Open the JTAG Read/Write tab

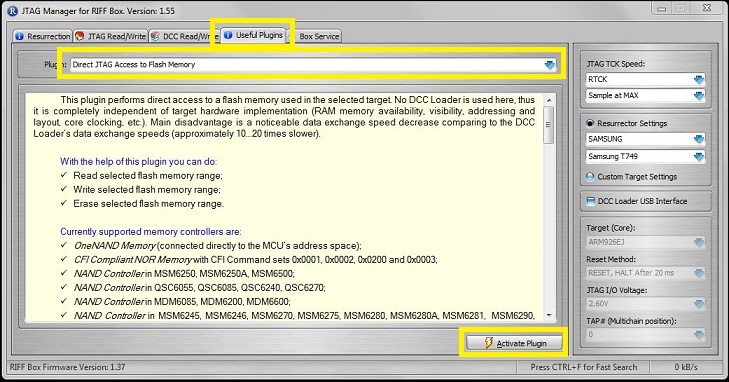pyautogui.click(x=111, y=36)
